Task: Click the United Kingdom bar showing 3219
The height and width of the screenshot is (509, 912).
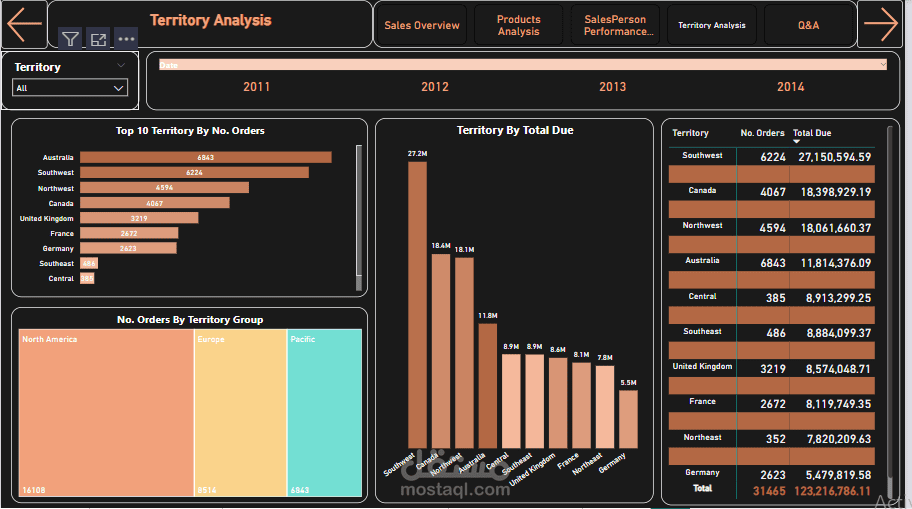Action: [x=139, y=218]
